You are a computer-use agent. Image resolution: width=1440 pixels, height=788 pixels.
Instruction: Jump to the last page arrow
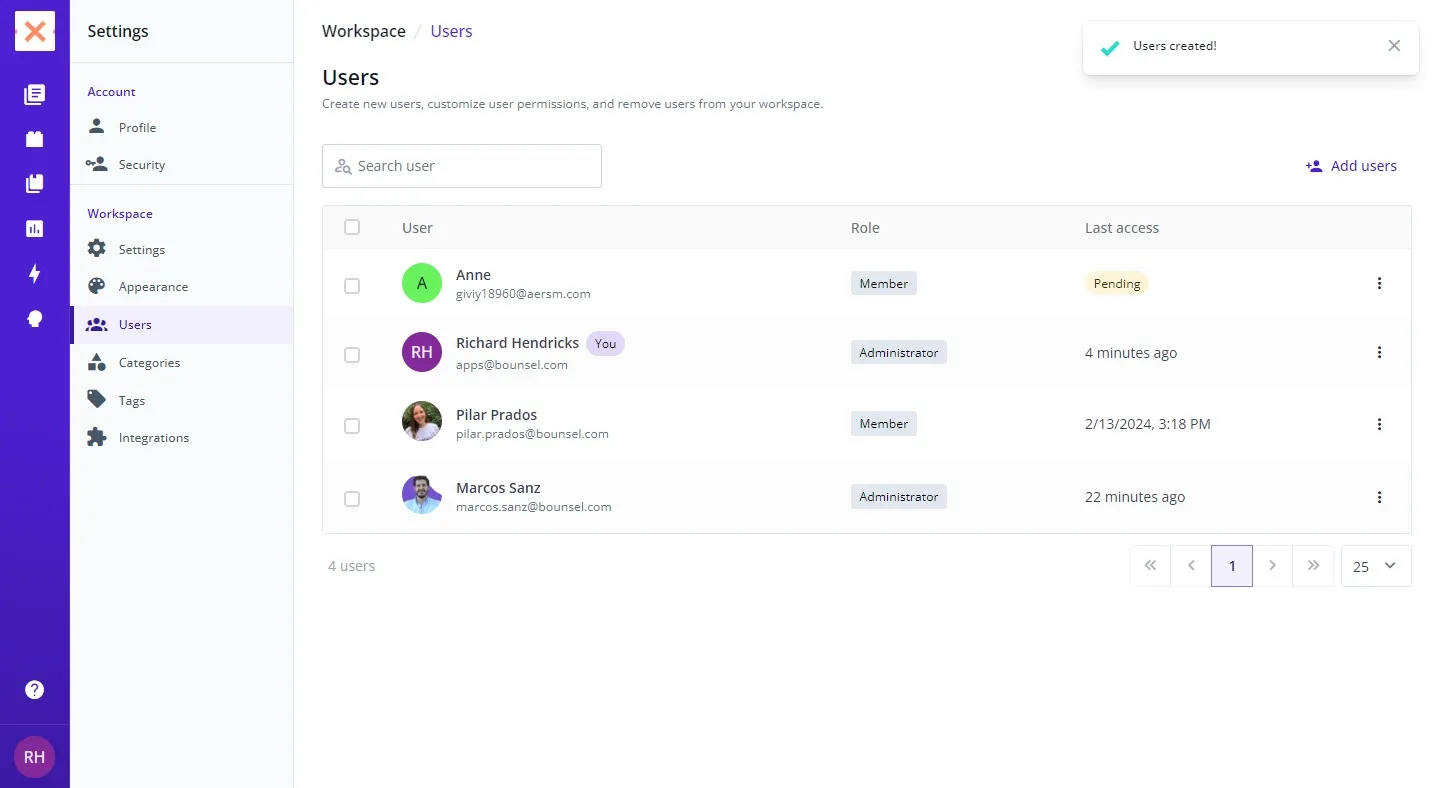(x=1313, y=566)
